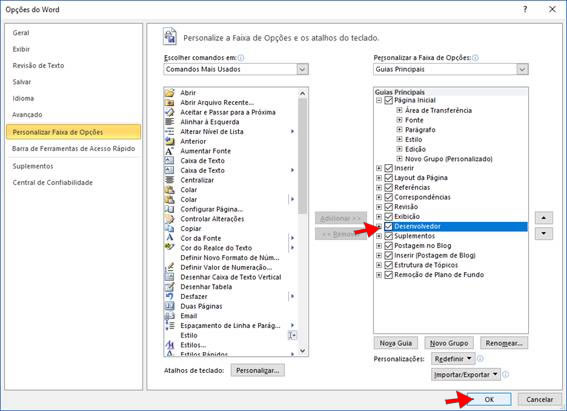Screen dimensions: 567x411
Task: Confirm the dialog with OK
Action: click(x=489, y=399)
